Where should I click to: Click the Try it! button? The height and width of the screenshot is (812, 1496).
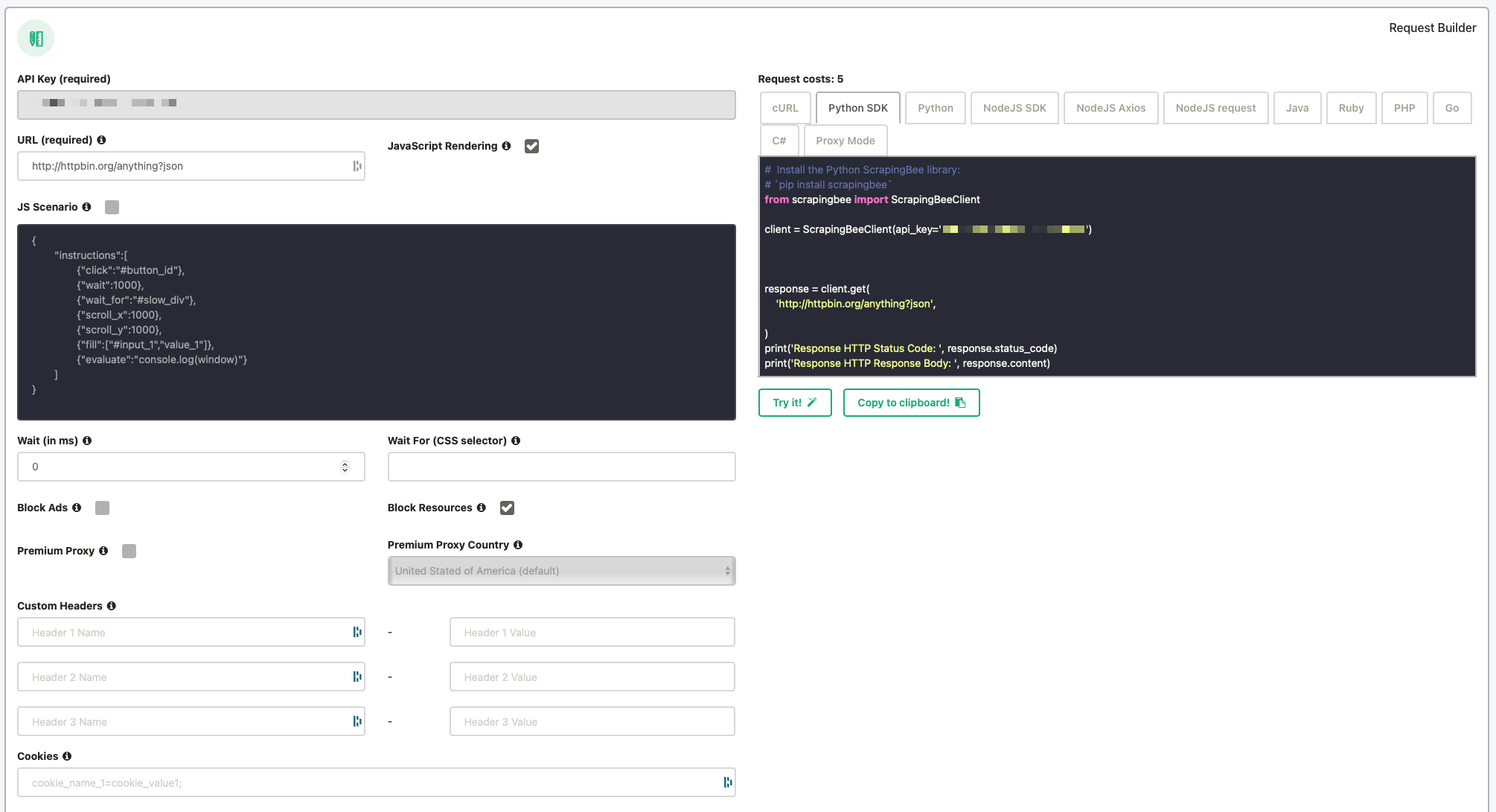pos(795,403)
